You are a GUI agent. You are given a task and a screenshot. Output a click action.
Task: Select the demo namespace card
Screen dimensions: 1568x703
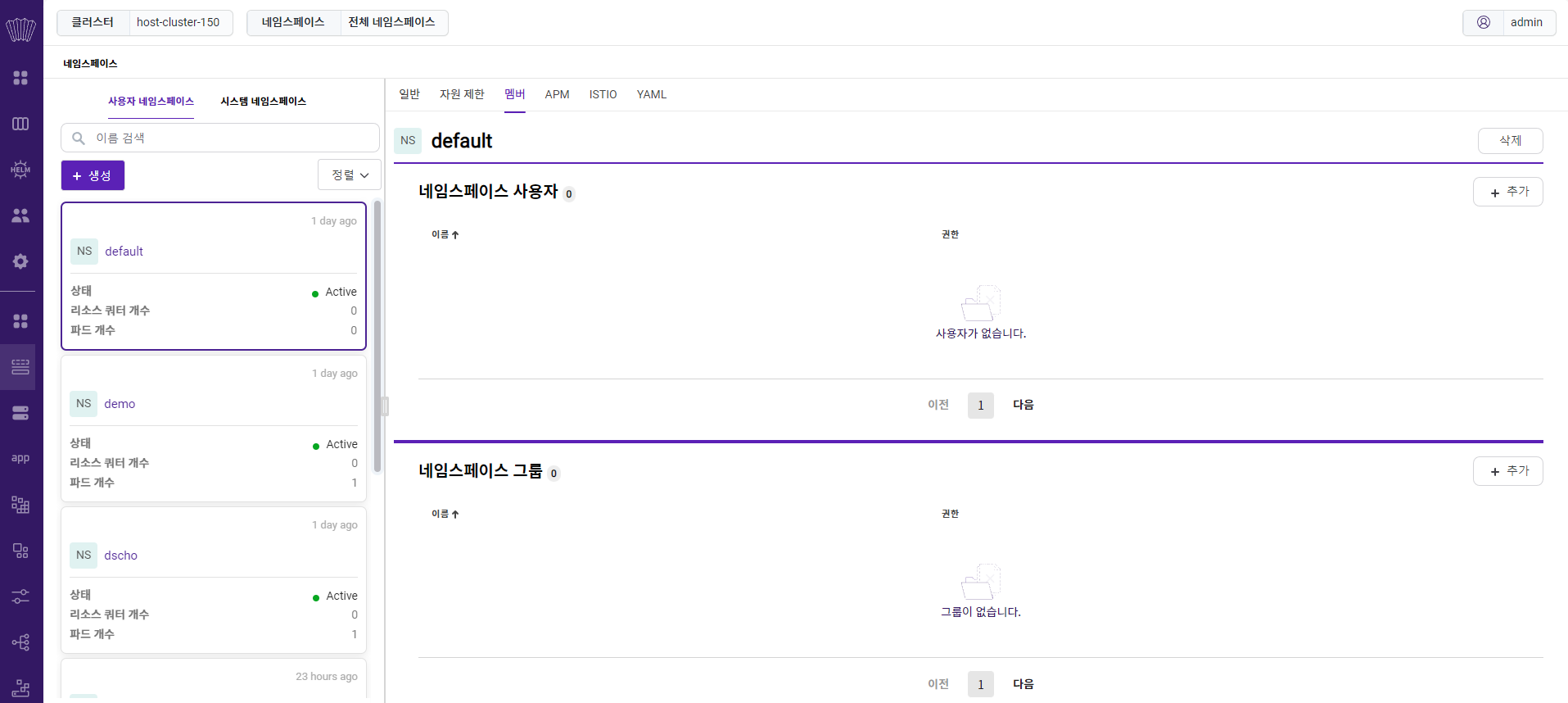click(x=214, y=428)
